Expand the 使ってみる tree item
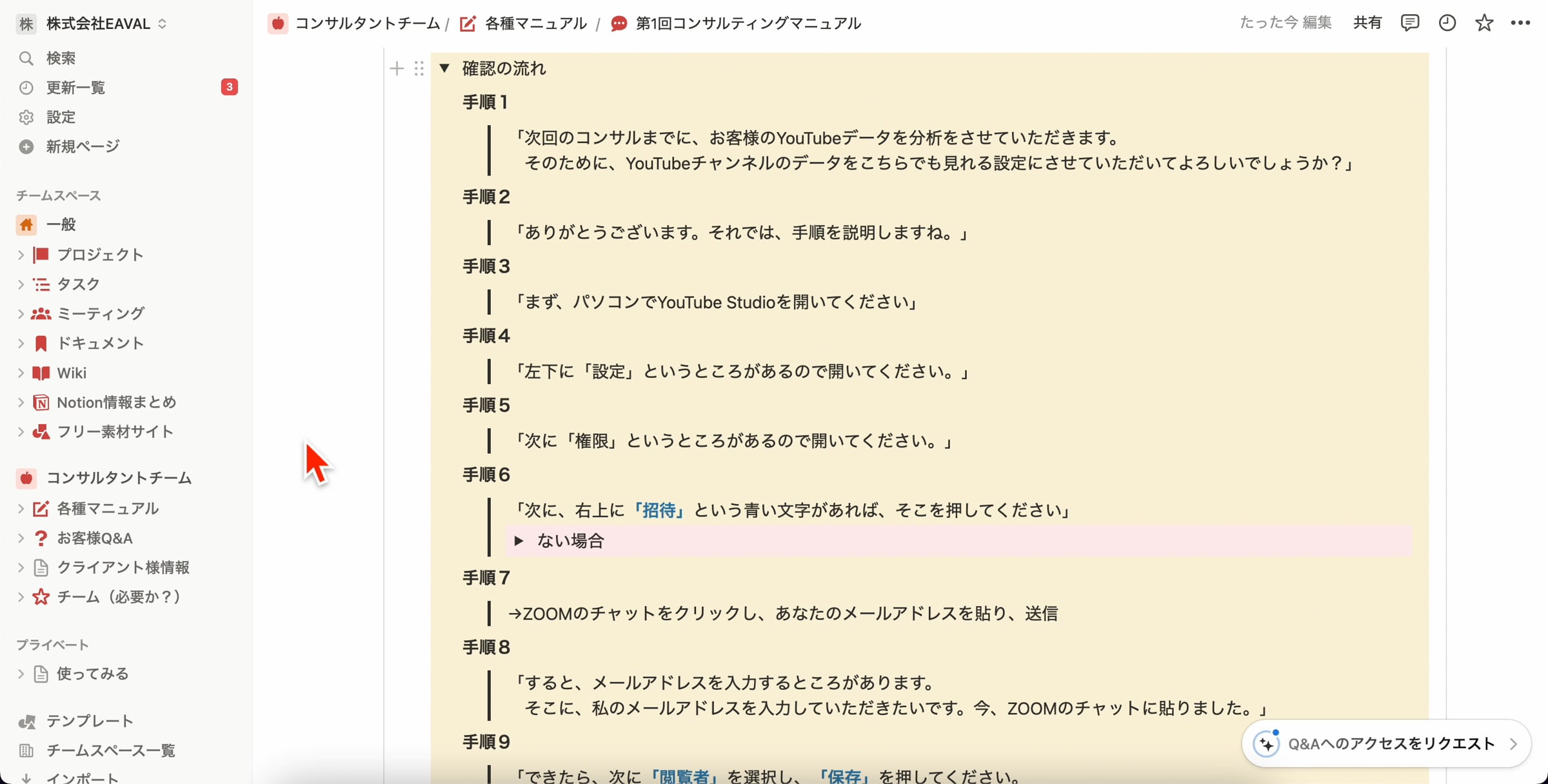Viewport: 1548px width, 784px height. point(21,674)
